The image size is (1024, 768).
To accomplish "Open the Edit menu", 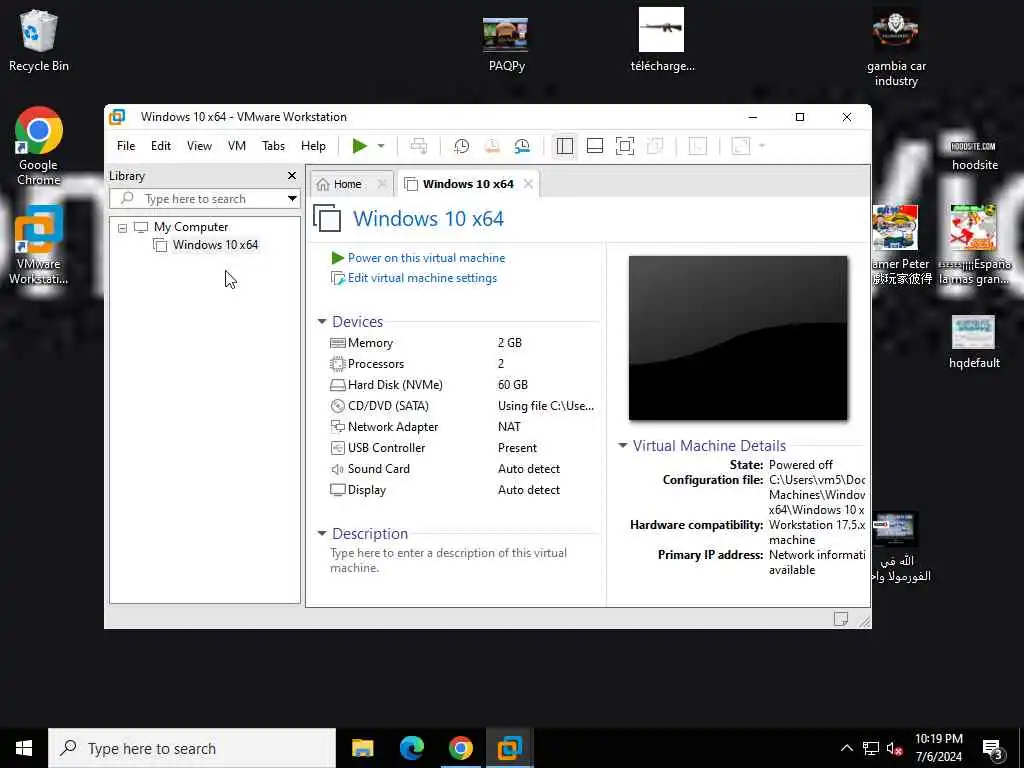I will coord(161,146).
